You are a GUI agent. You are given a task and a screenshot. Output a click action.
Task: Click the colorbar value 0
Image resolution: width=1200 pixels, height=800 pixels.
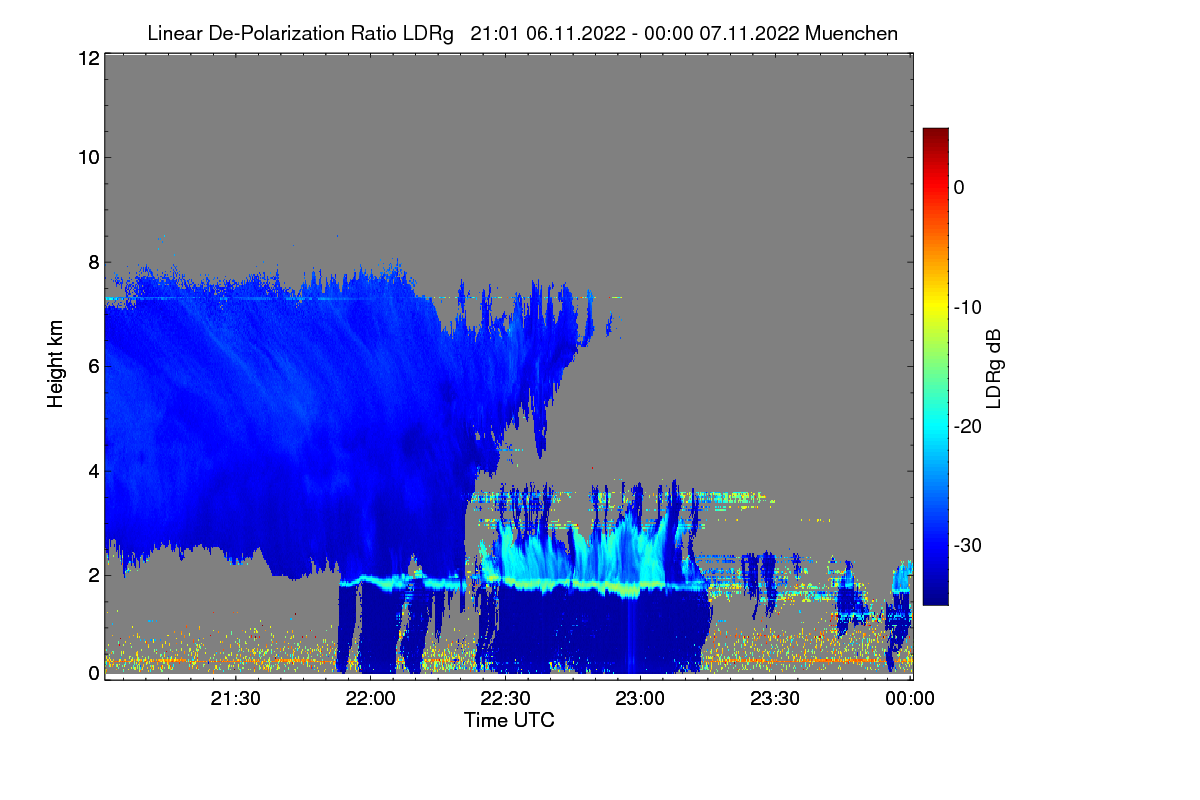pos(959,188)
